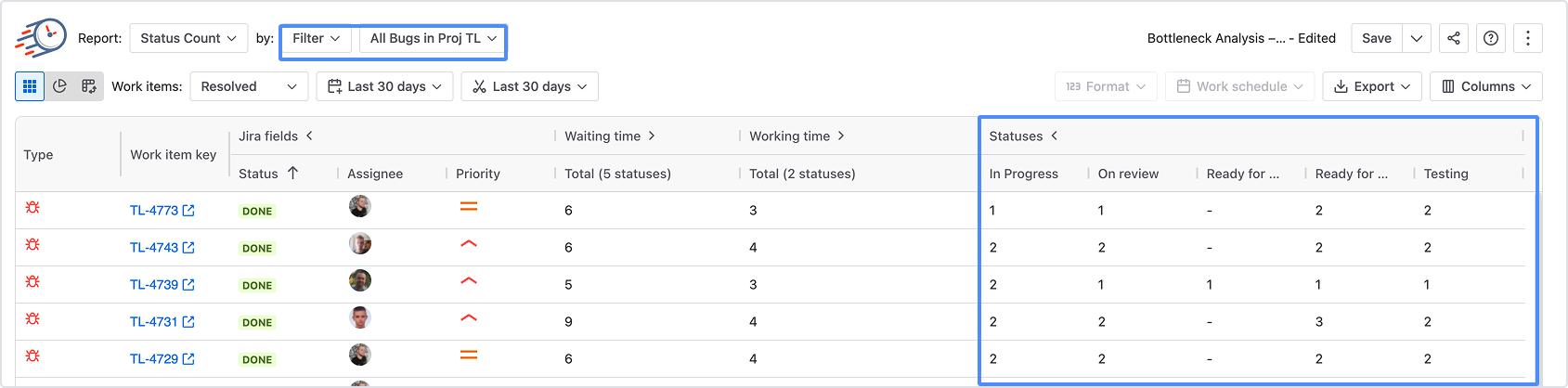Open work item TL-4731 link
The width and height of the screenshot is (1568, 388).
(162, 322)
